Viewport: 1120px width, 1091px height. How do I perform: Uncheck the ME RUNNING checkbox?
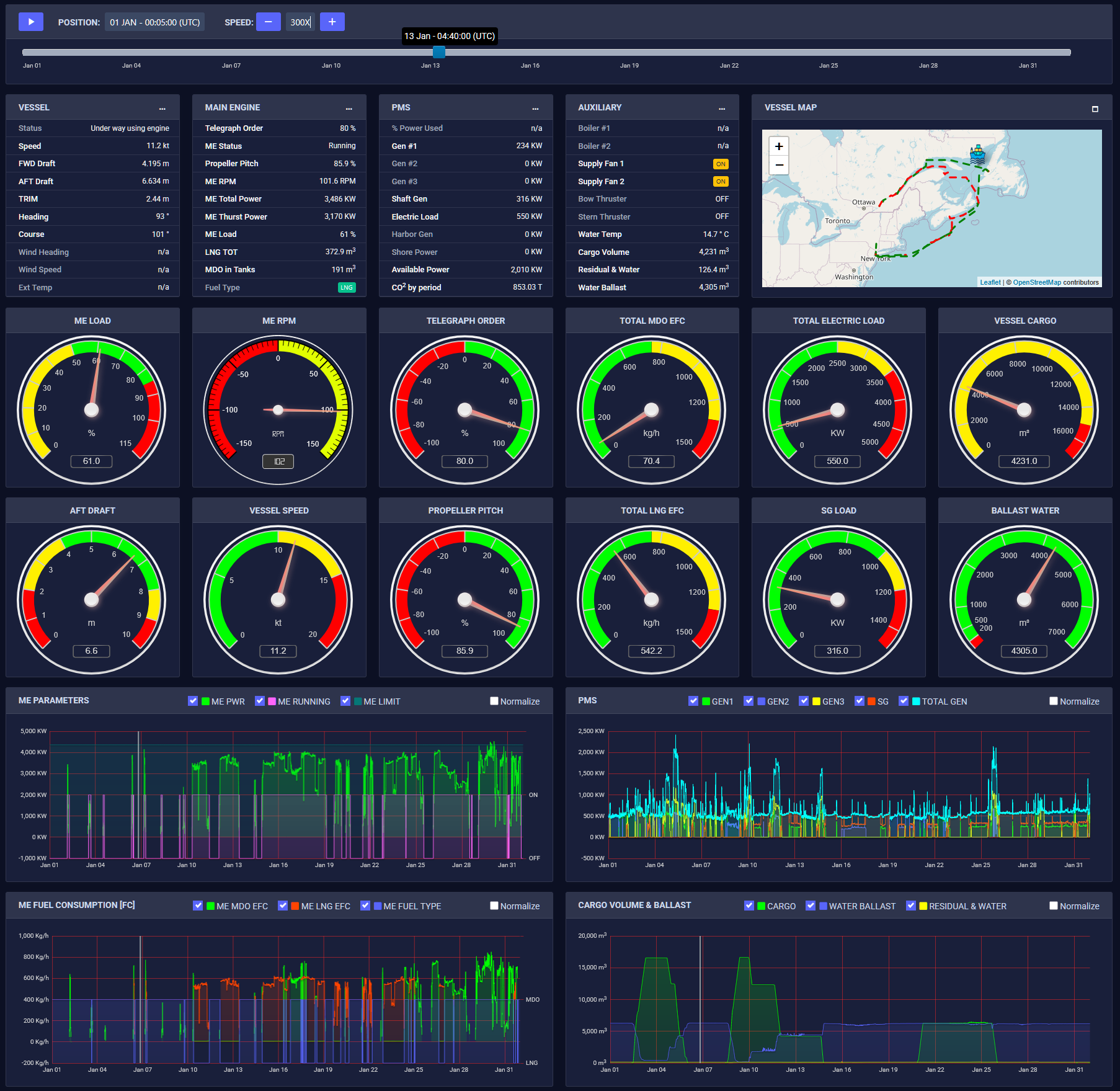(x=260, y=701)
